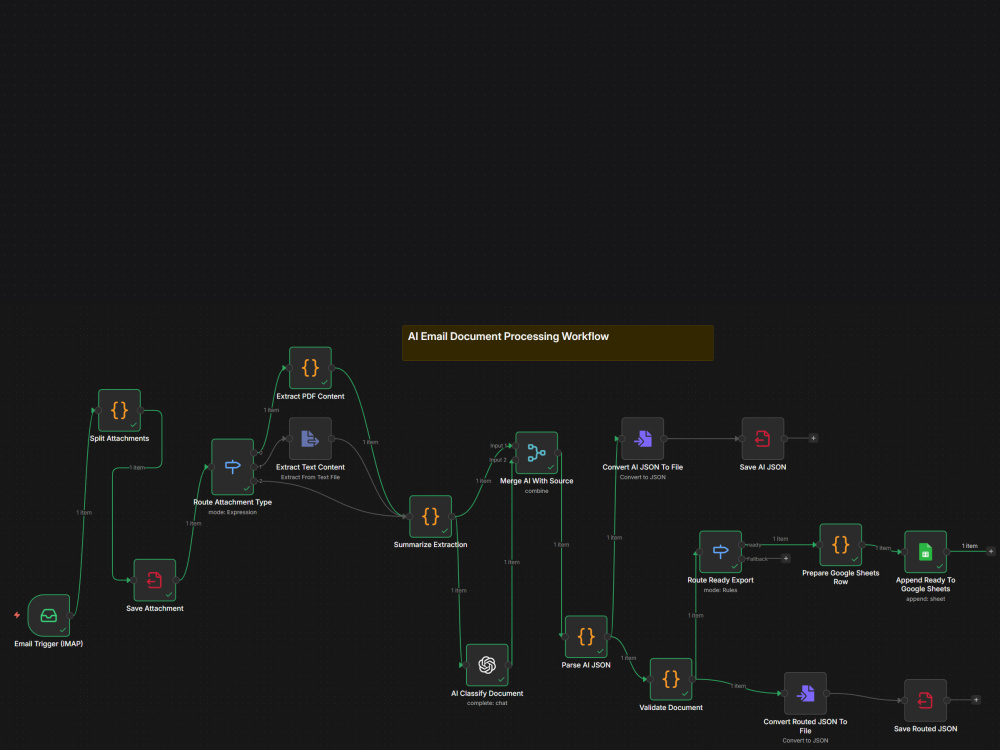
Task: Click the 'mode: Expression' subtitle text
Action: (233, 512)
